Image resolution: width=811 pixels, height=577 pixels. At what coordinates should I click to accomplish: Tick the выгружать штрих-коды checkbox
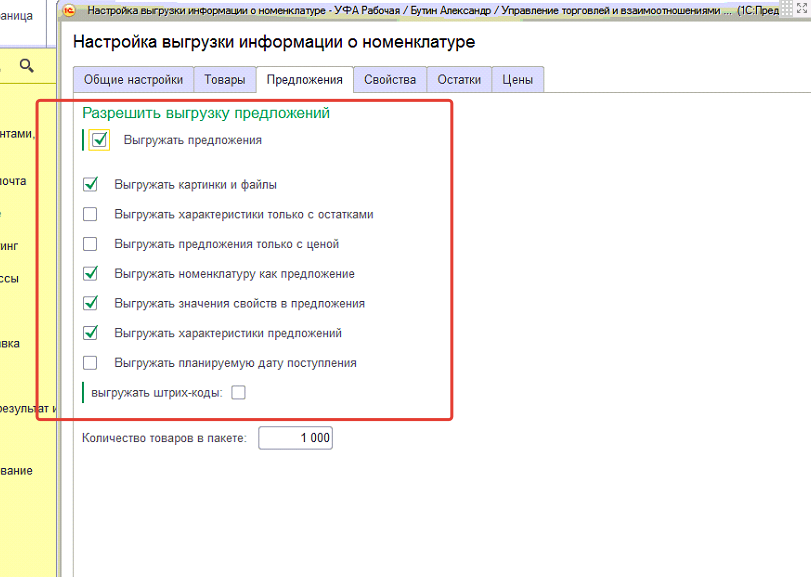click(238, 393)
